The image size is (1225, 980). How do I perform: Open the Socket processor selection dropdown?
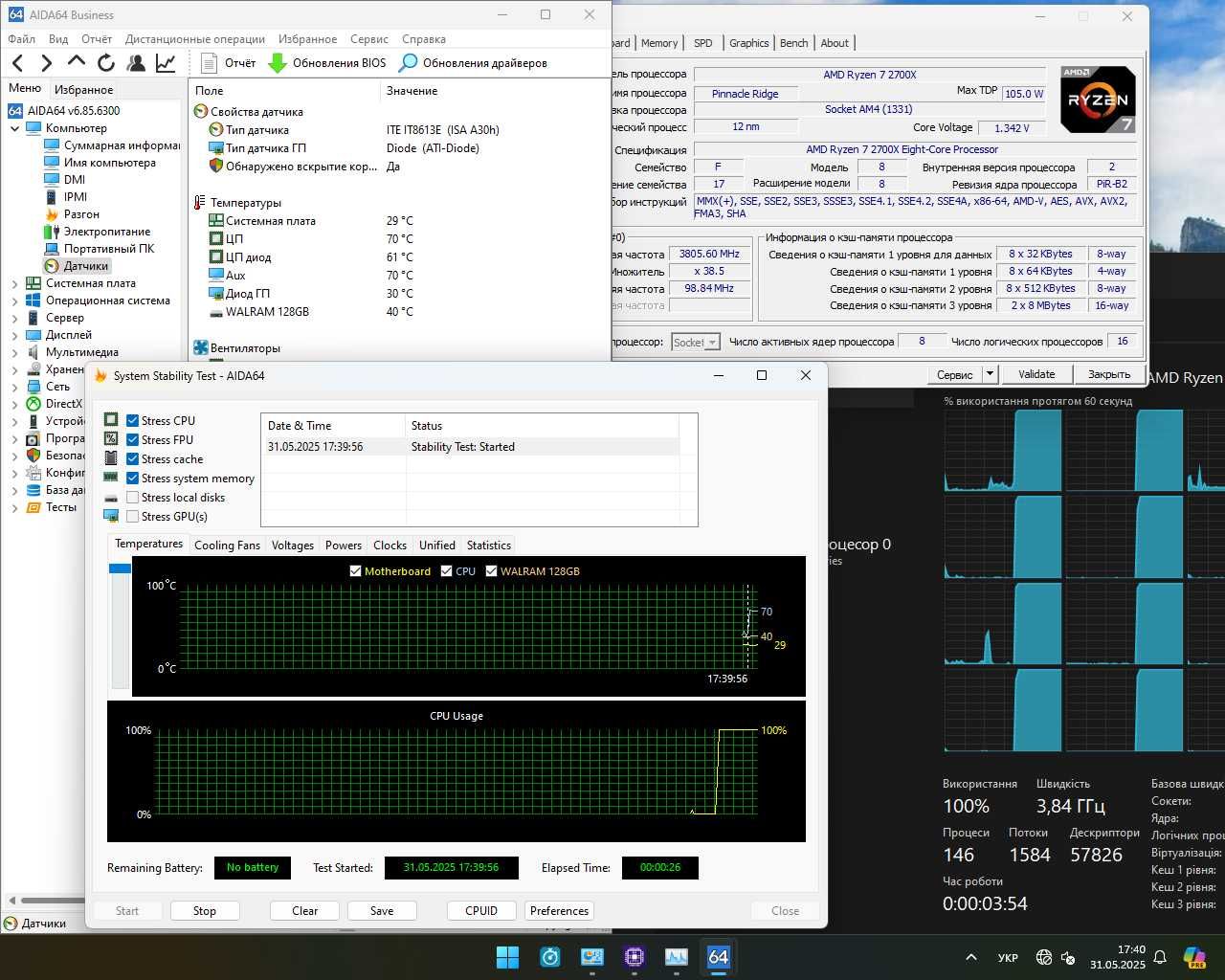pos(696,343)
